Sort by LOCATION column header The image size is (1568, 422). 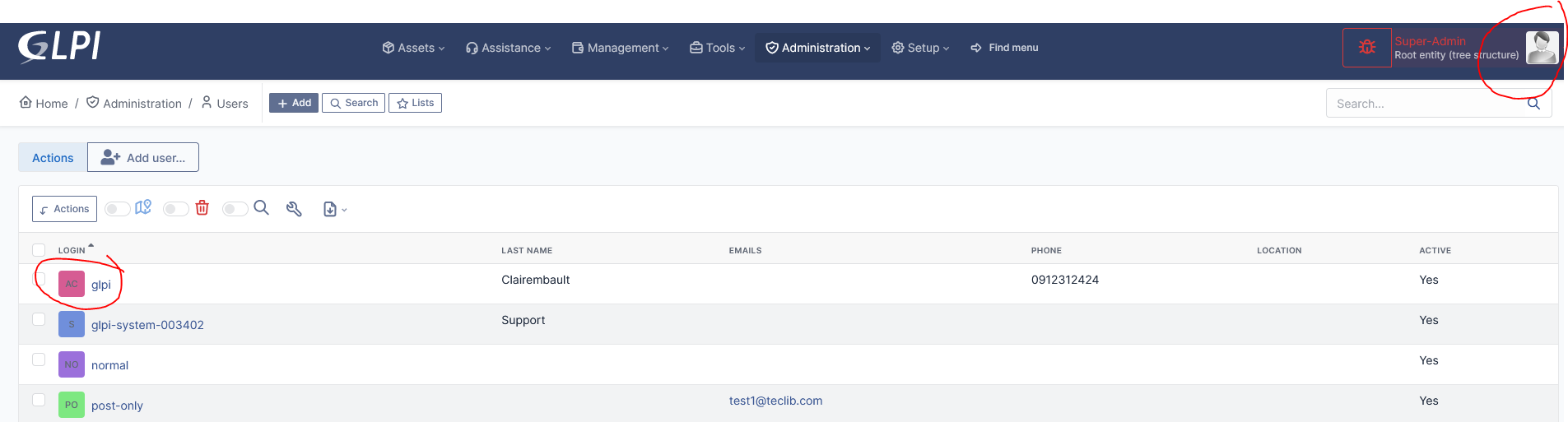(x=1279, y=250)
